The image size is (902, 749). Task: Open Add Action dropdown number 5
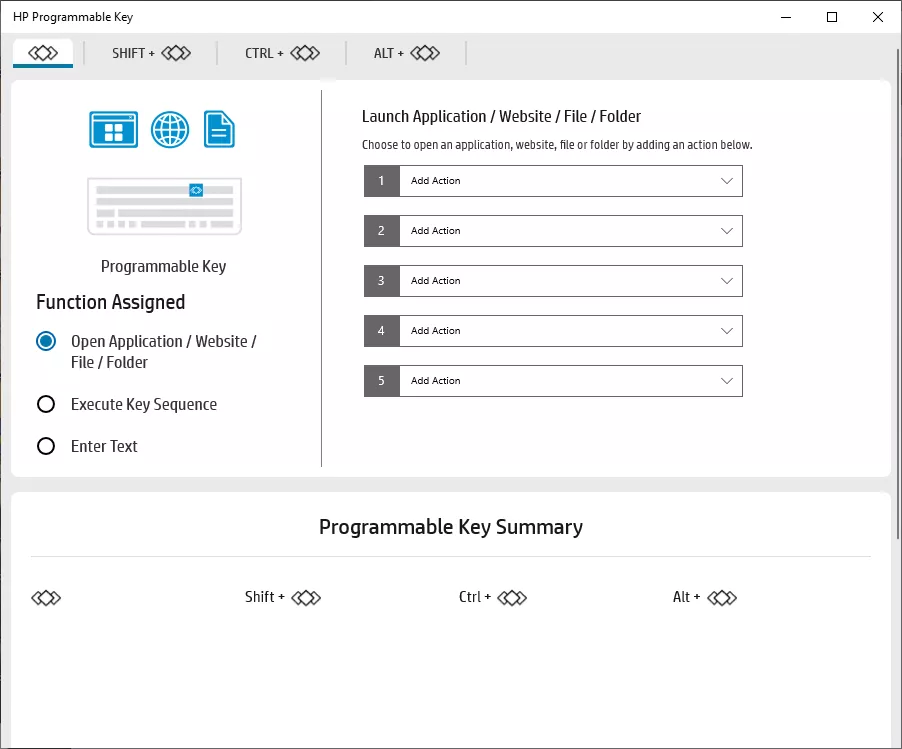pos(553,381)
